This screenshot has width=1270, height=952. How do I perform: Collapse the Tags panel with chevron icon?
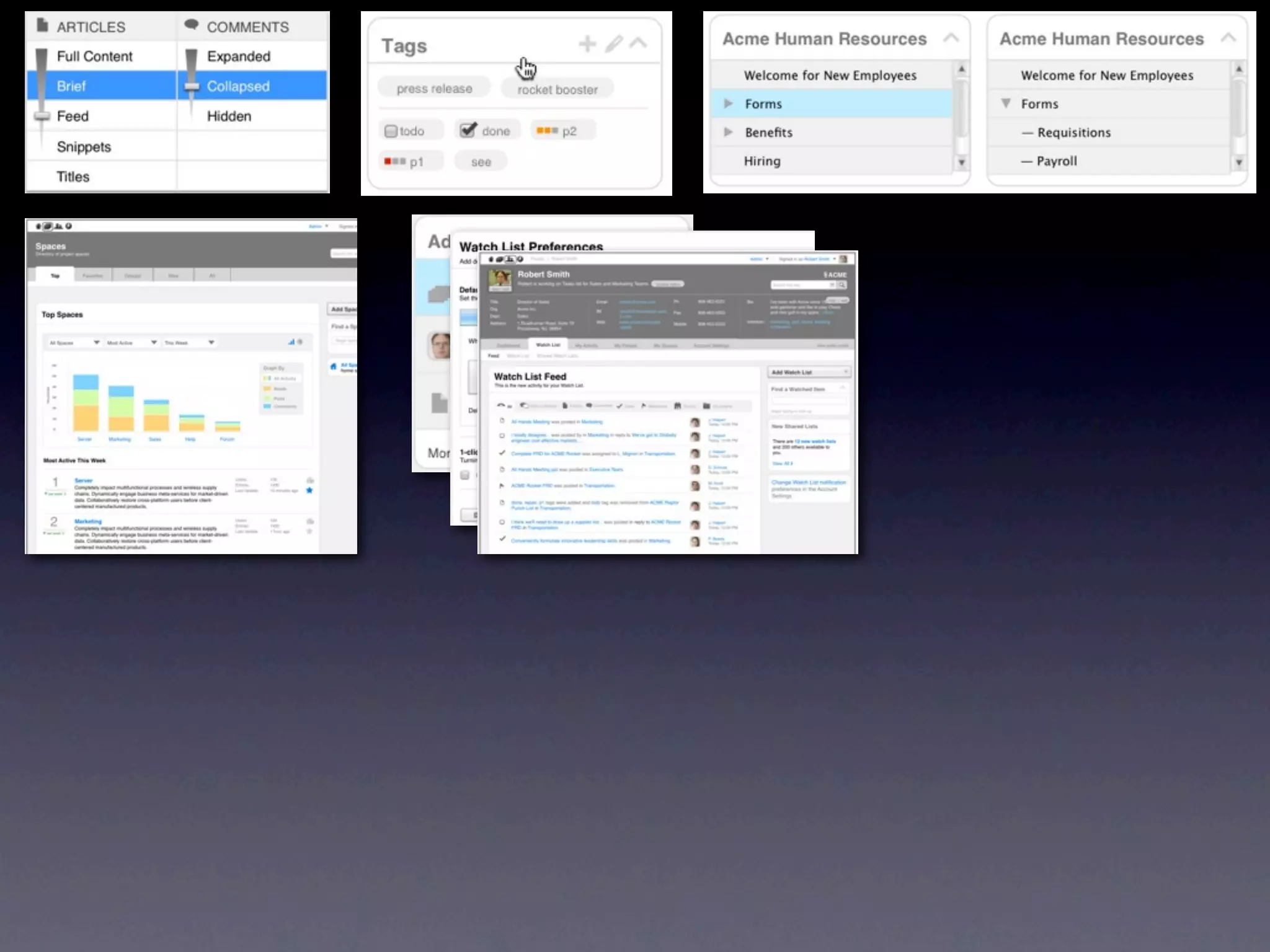638,43
